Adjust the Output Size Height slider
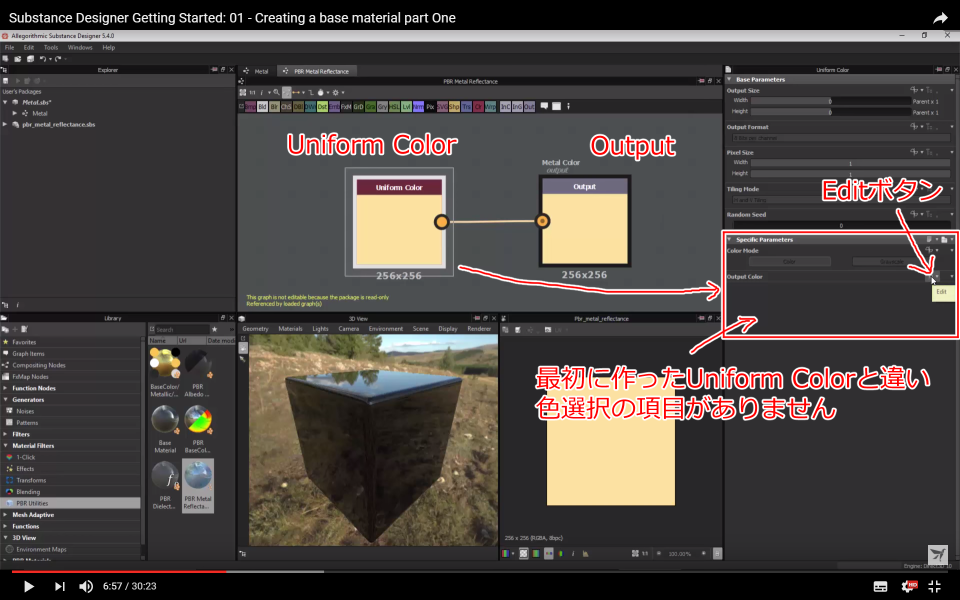This screenshot has height=600, width=960. click(x=831, y=112)
